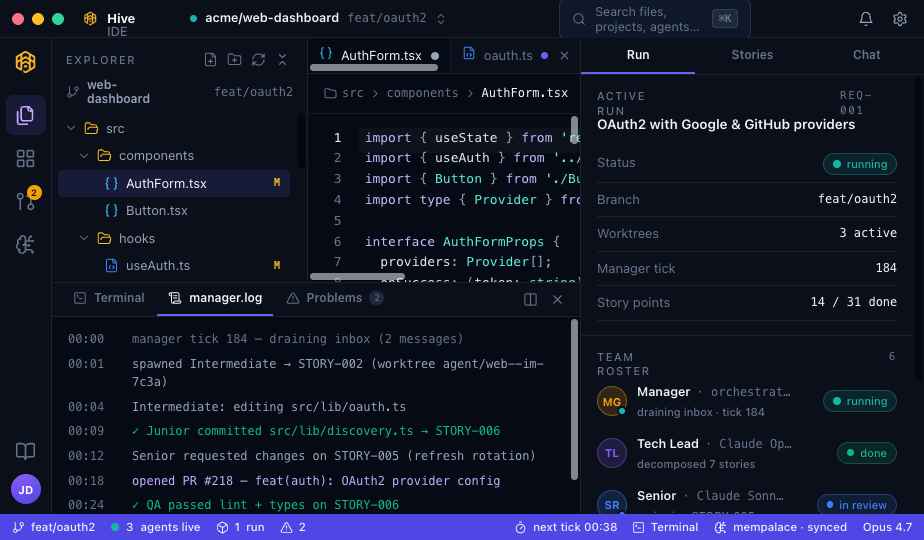The height and width of the screenshot is (540, 924).
Task: Click next tick 00:38 timer
Action: [566, 527]
